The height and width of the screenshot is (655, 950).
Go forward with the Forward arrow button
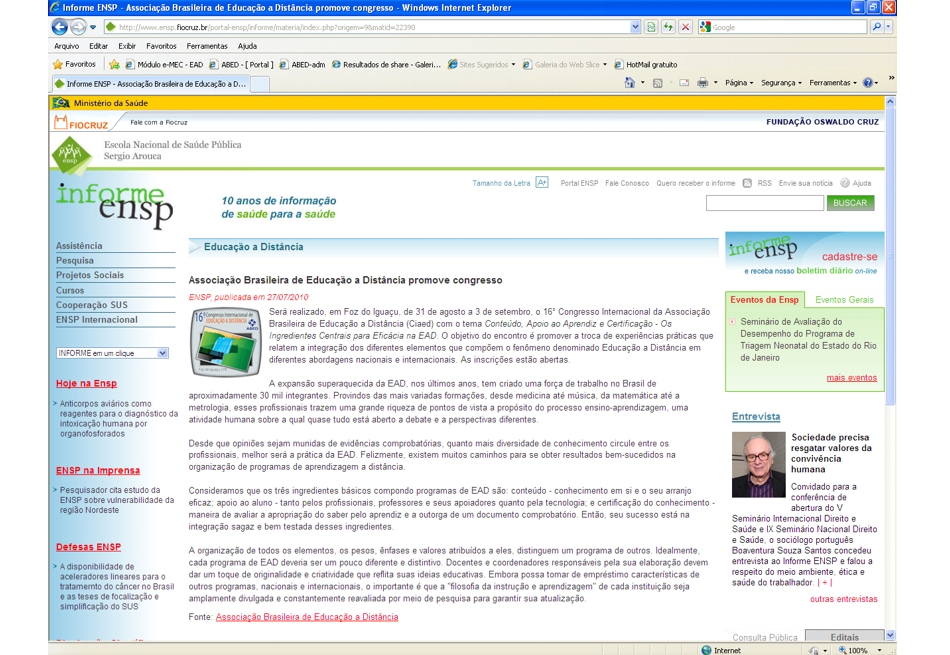[x=78, y=27]
